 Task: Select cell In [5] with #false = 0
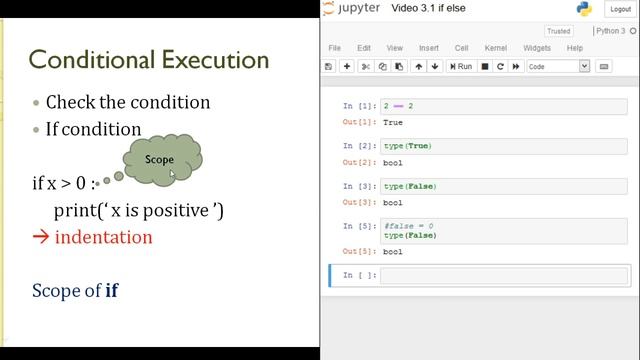[504, 231]
